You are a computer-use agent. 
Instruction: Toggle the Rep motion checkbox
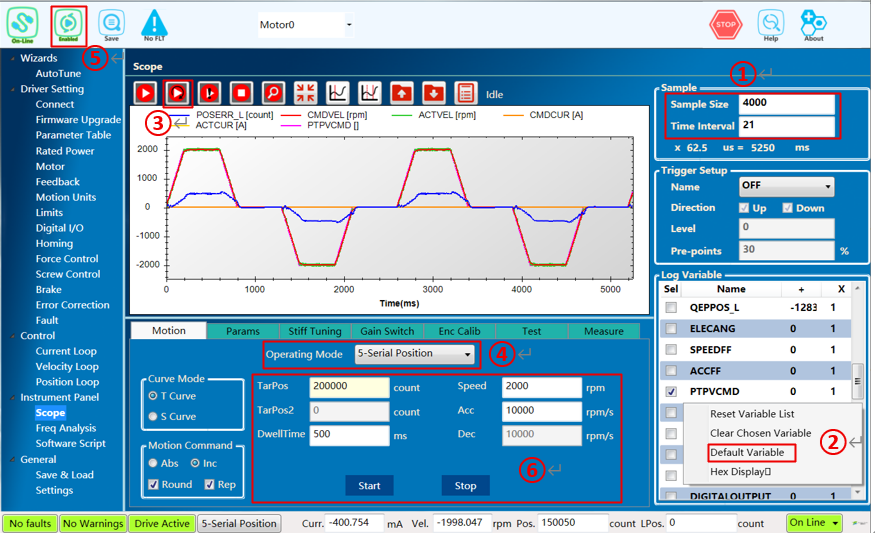[209, 484]
